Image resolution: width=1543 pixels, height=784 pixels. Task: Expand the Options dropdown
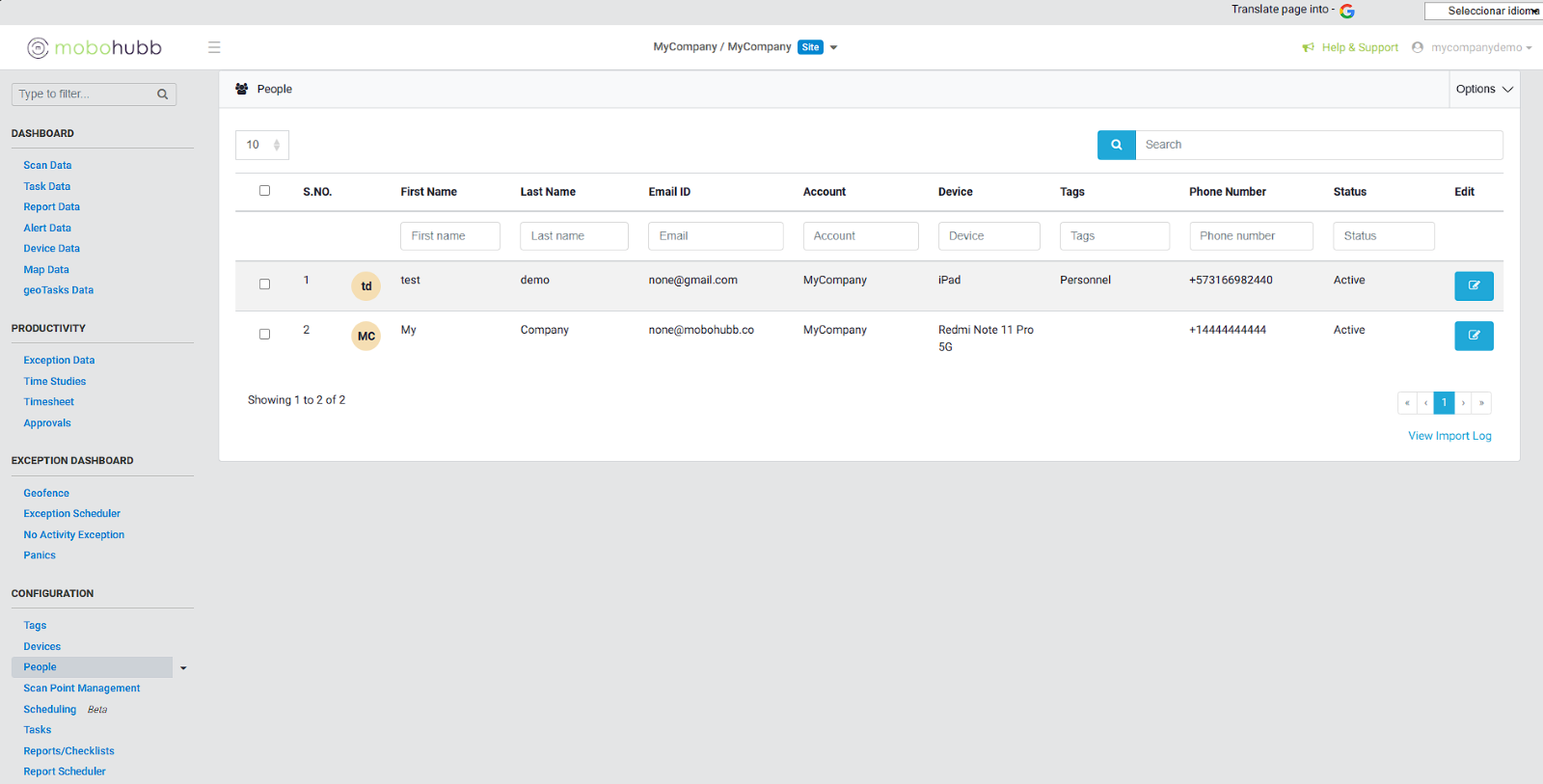tap(1483, 89)
